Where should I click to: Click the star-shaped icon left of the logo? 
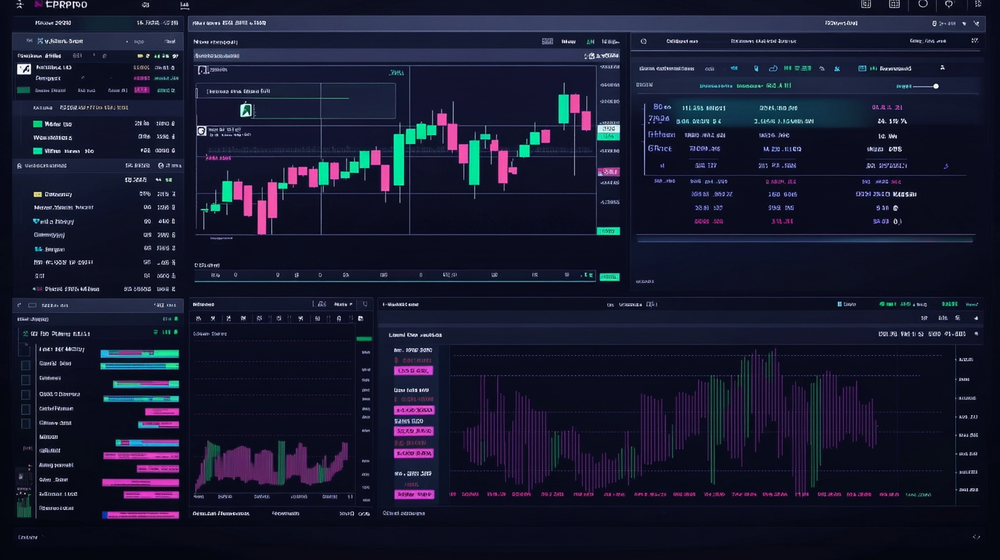19,4
